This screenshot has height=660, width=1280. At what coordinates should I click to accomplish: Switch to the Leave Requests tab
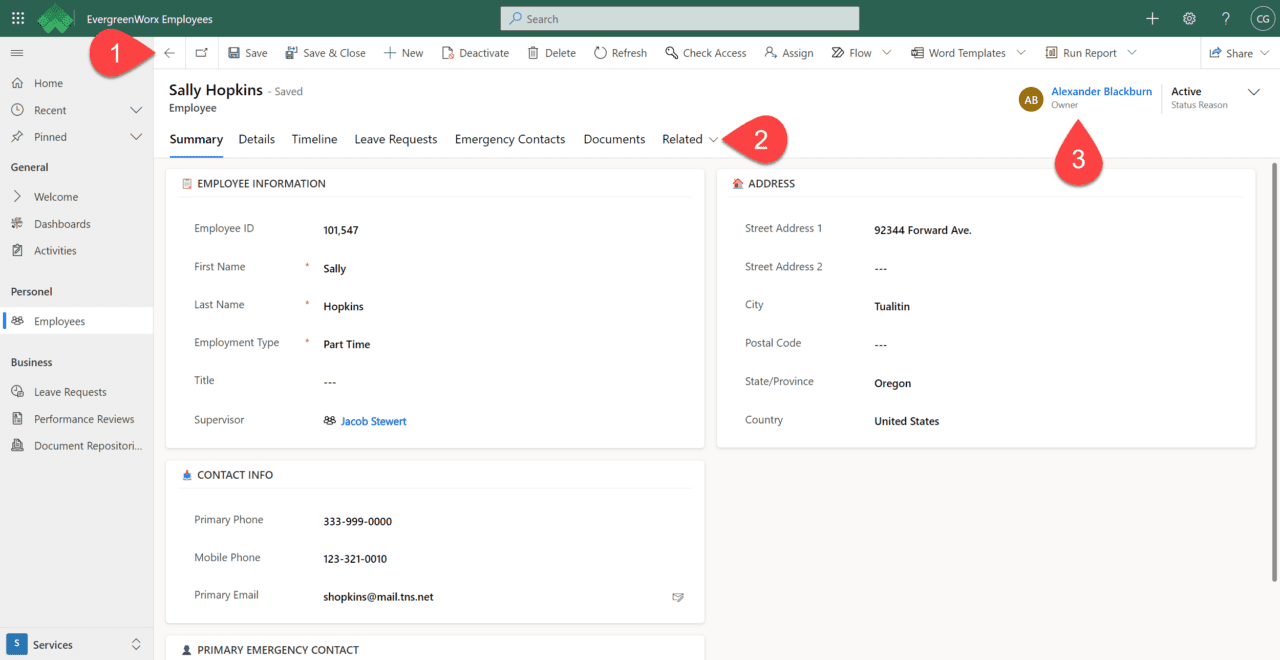(x=395, y=139)
